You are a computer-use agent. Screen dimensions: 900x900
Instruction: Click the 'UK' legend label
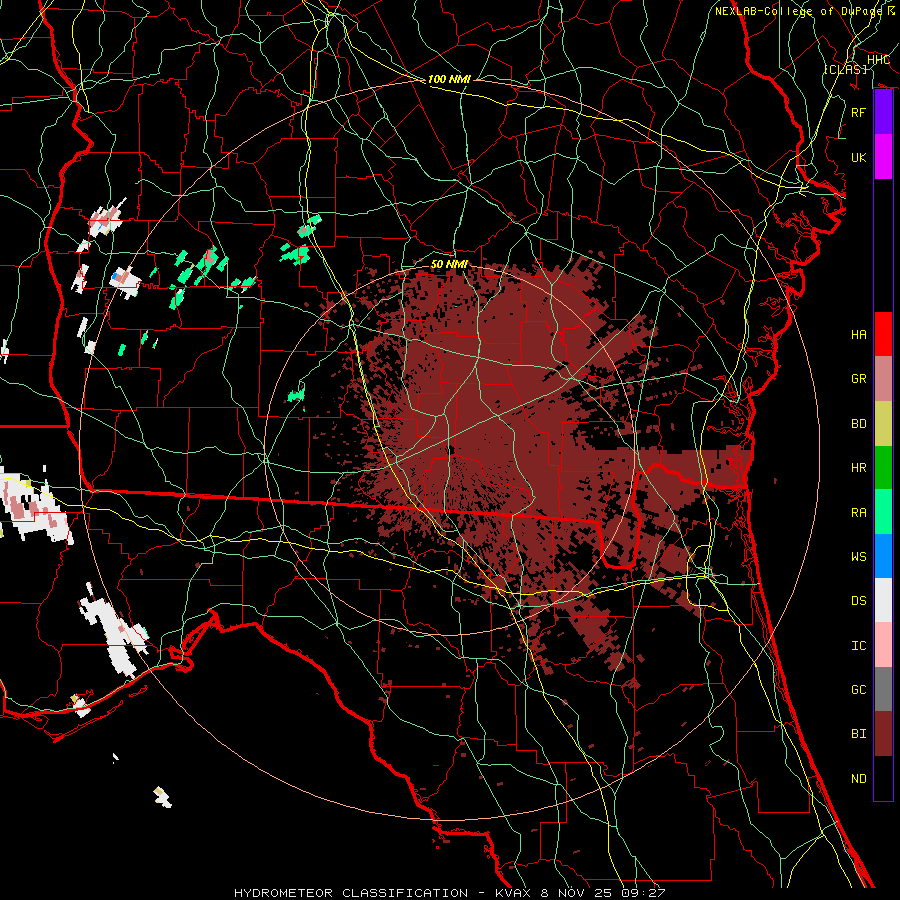(858, 157)
